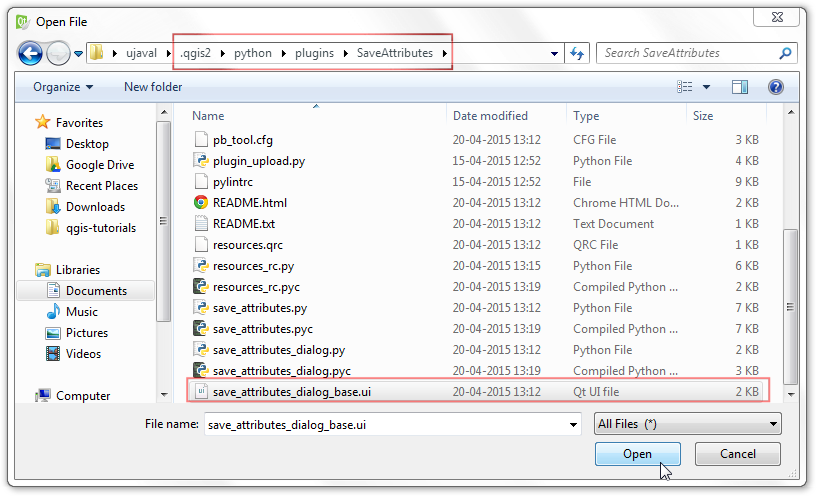Click the resources.qrc file icon
This screenshot has height=496, width=817.
(x=201, y=244)
